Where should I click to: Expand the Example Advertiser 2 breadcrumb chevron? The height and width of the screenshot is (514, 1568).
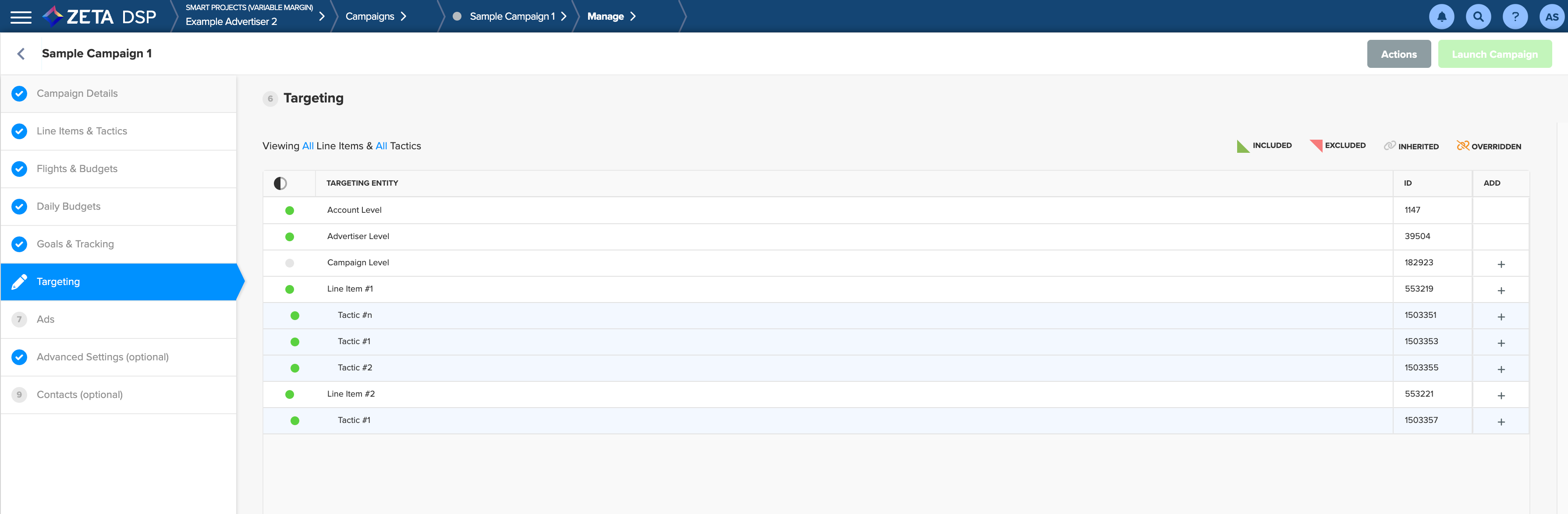(322, 17)
